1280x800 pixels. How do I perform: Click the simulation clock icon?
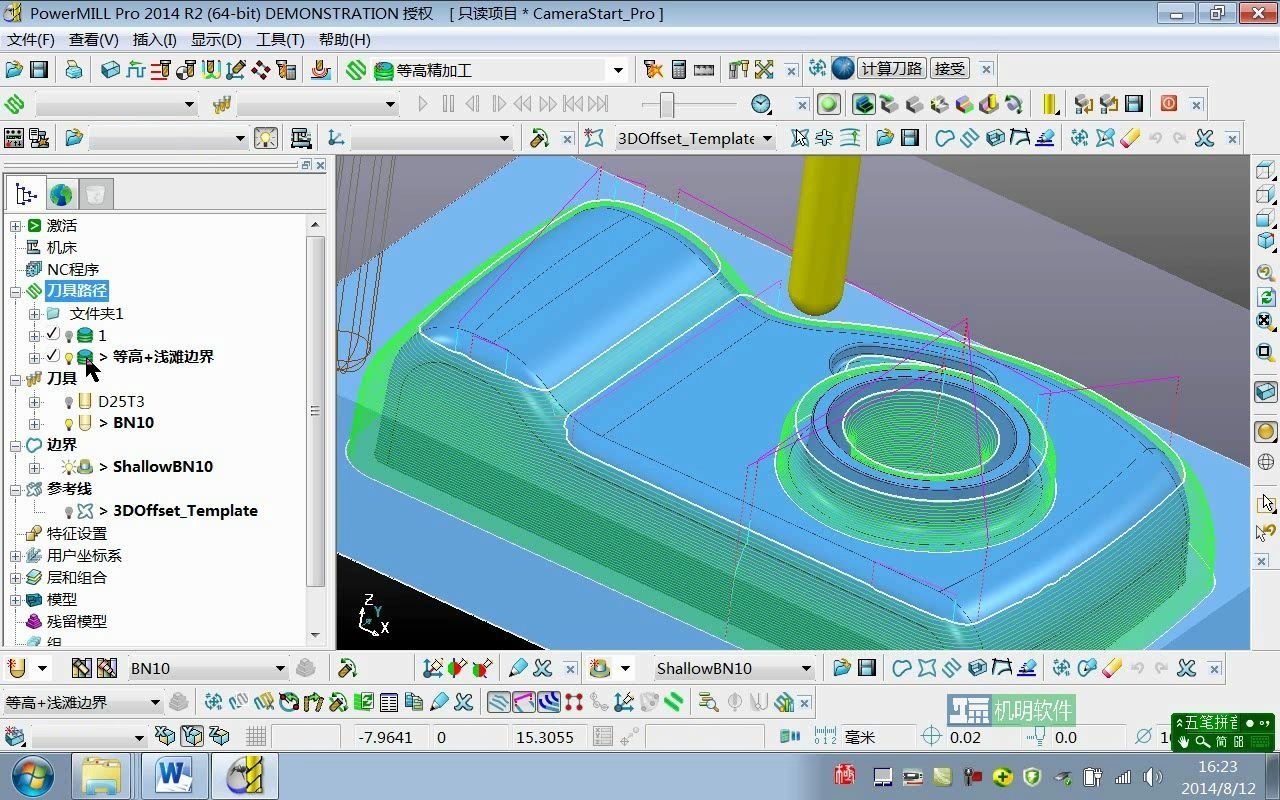pyautogui.click(x=759, y=104)
